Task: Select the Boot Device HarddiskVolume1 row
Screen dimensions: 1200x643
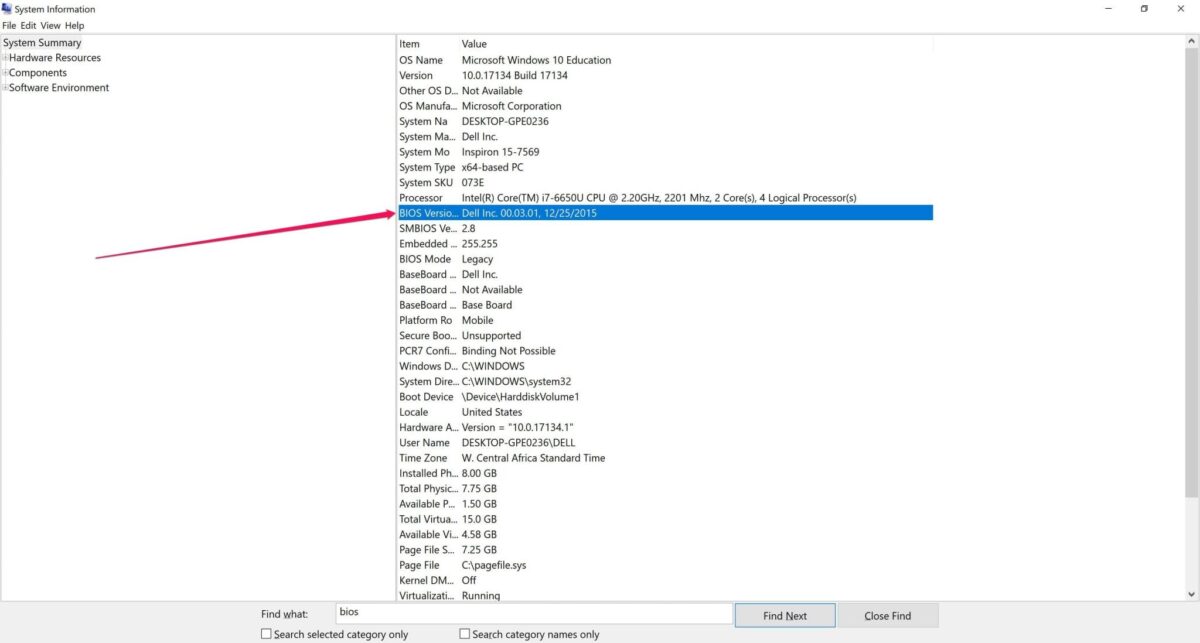Action: point(665,397)
